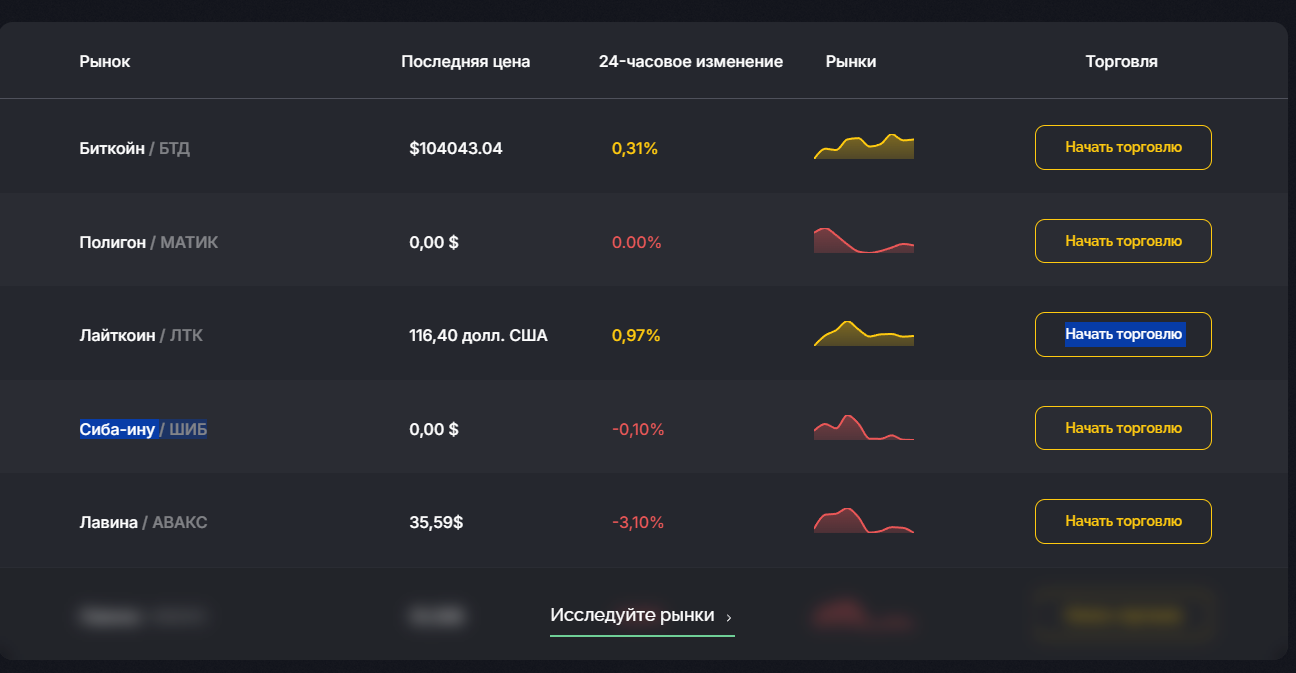Select the Лавина / АВАКС market name

tap(144, 522)
